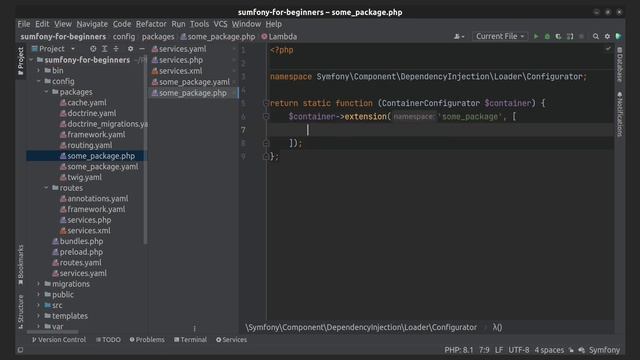This screenshot has height=360, width=640.
Task: Click the packages breadcrumb in navigation bar
Action: [x=158, y=36]
